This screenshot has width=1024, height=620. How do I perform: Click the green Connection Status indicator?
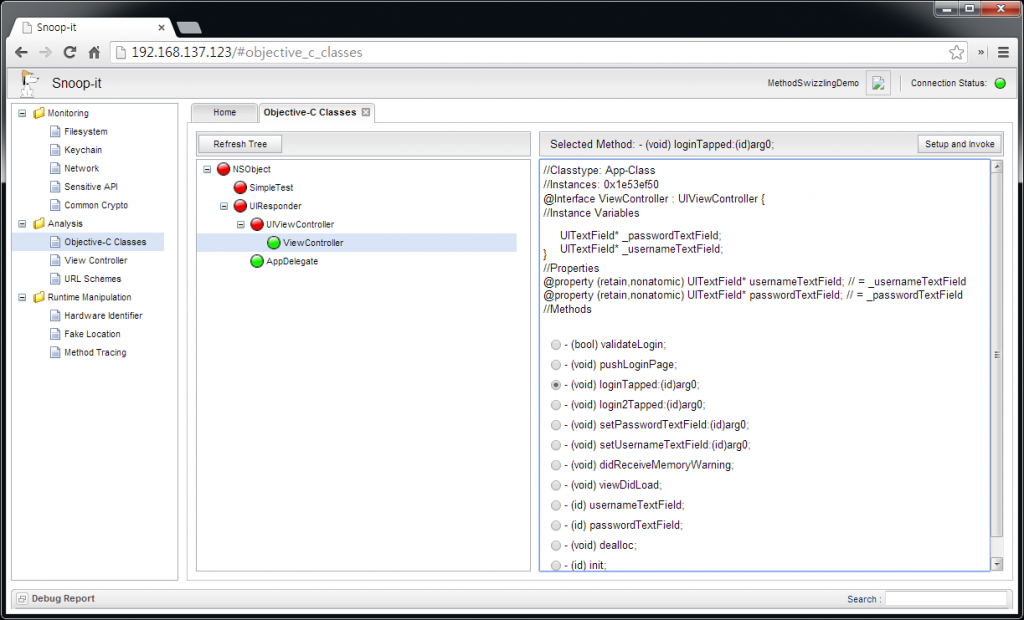coord(999,83)
